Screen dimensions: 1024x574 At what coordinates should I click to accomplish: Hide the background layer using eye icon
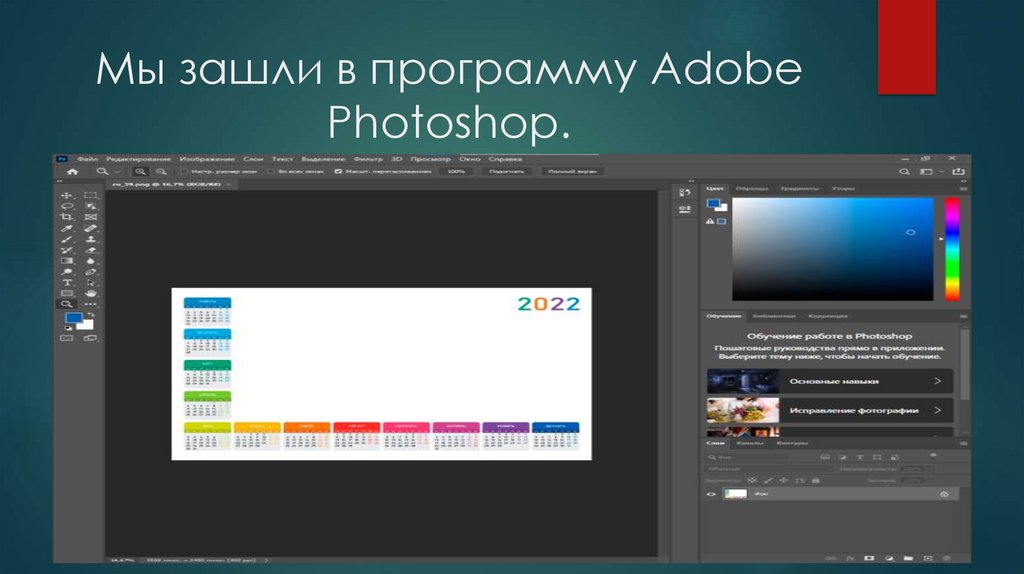click(712, 494)
